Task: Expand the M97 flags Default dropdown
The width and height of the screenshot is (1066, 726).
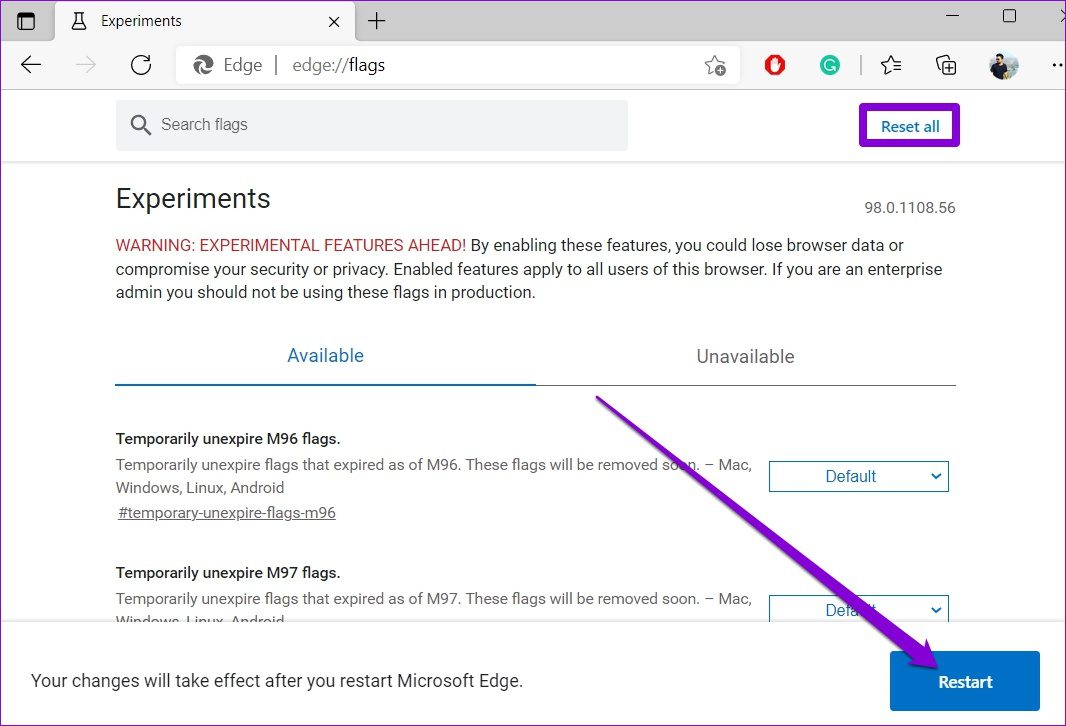Action: tap(858, 608)
